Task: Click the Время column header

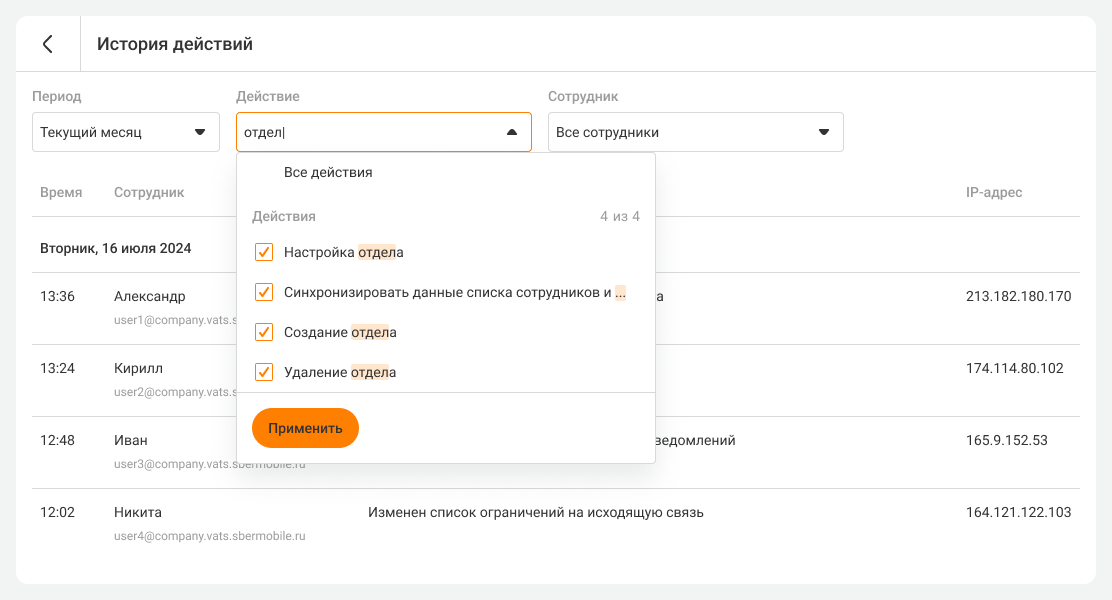Action: [61, 192]
